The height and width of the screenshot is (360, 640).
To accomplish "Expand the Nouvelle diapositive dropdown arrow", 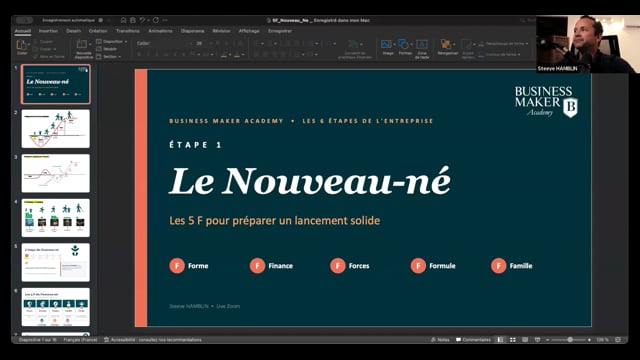I will (x=90, y=44).
